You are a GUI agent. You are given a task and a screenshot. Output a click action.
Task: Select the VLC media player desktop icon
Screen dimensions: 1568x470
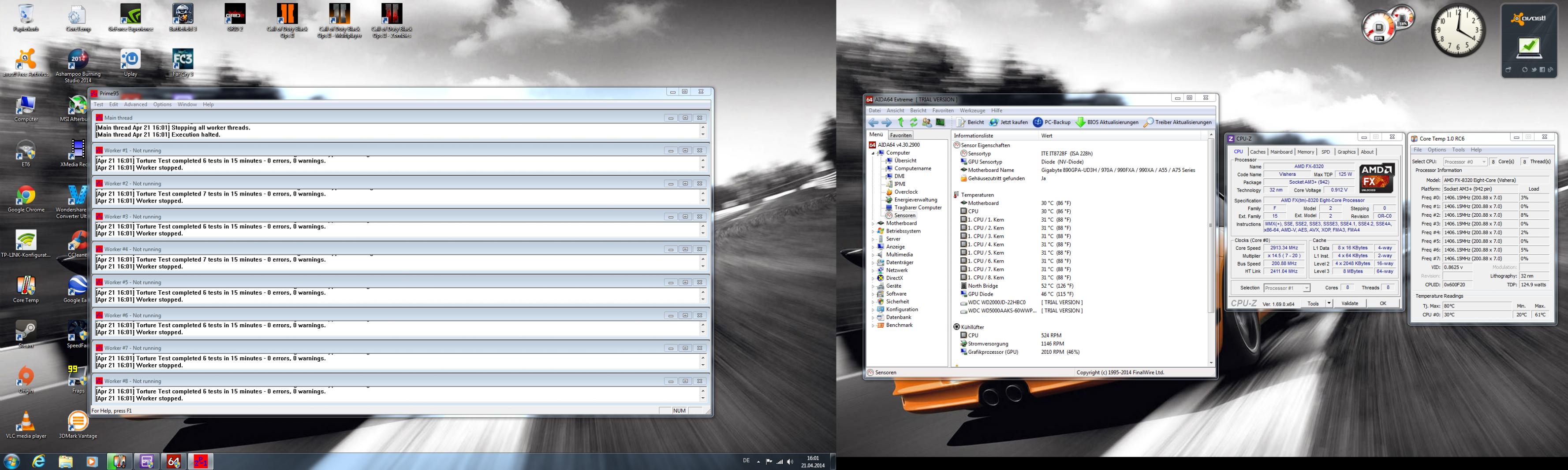pyautogui.click(x=26, y=425)
